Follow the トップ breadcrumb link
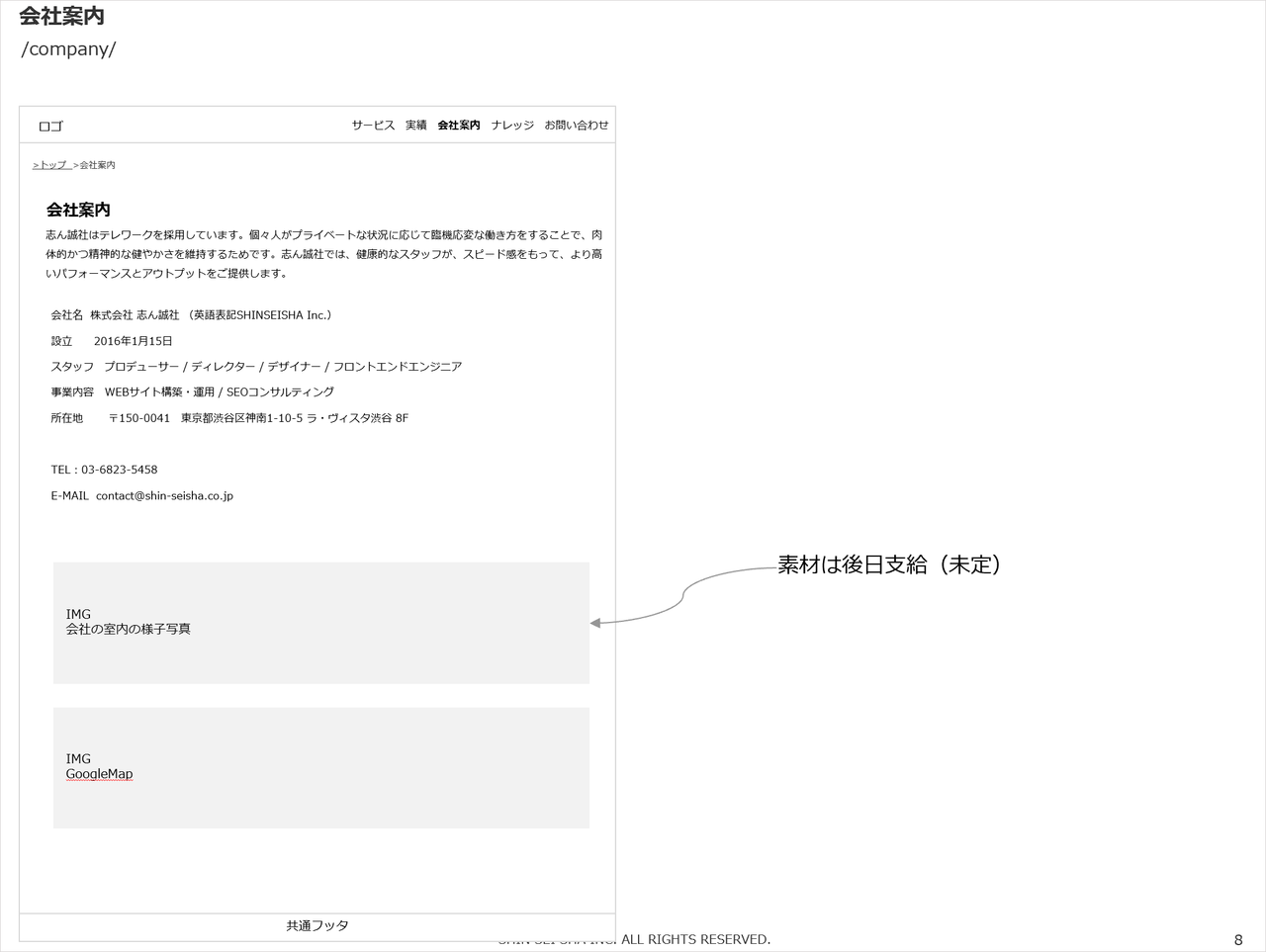1266x952 pixels. 51,165
